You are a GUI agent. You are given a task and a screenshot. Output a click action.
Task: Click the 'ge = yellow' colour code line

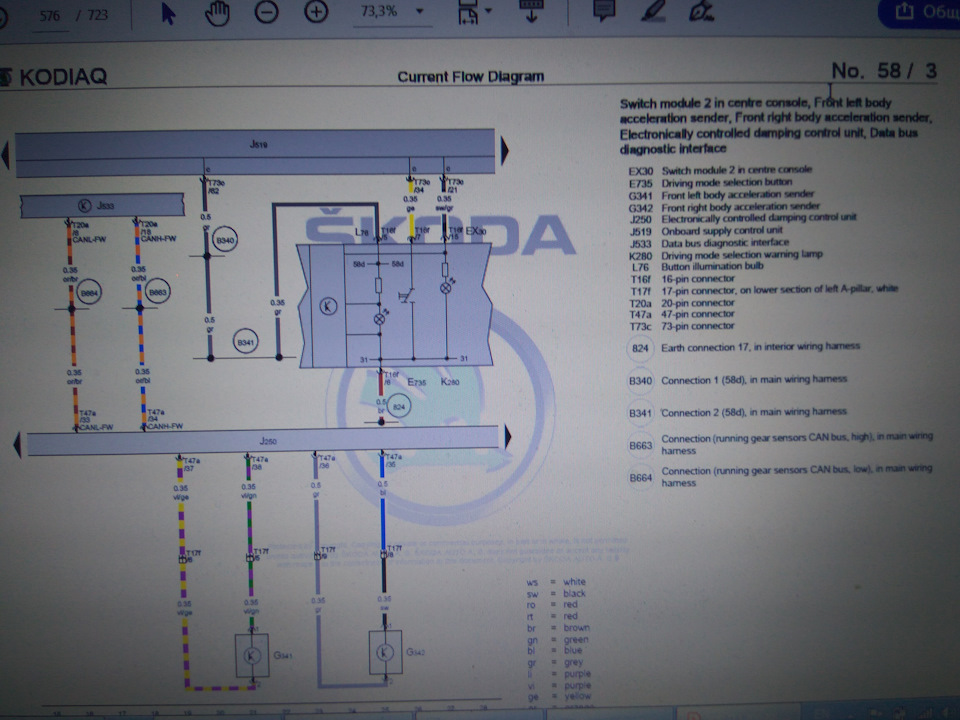click(559, 696)
